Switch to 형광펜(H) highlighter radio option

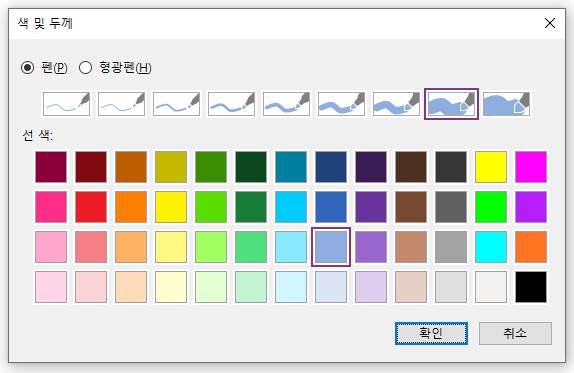click(x=85, y=67)
